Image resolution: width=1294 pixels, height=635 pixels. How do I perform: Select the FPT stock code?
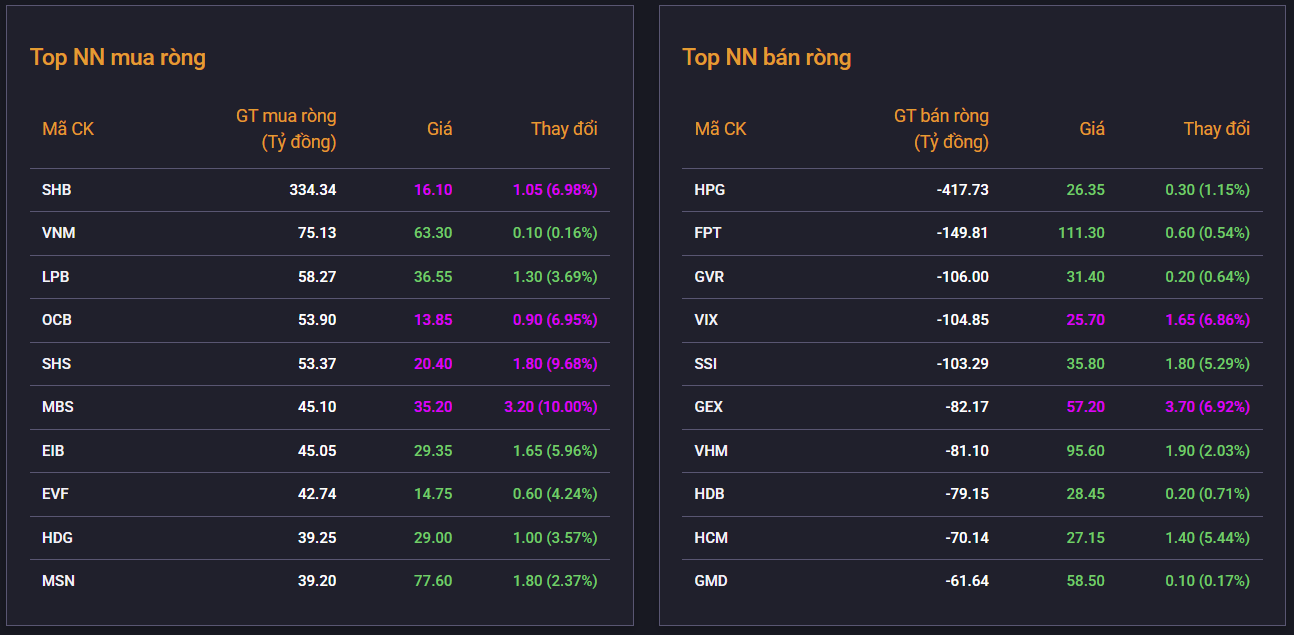point(708,233)
